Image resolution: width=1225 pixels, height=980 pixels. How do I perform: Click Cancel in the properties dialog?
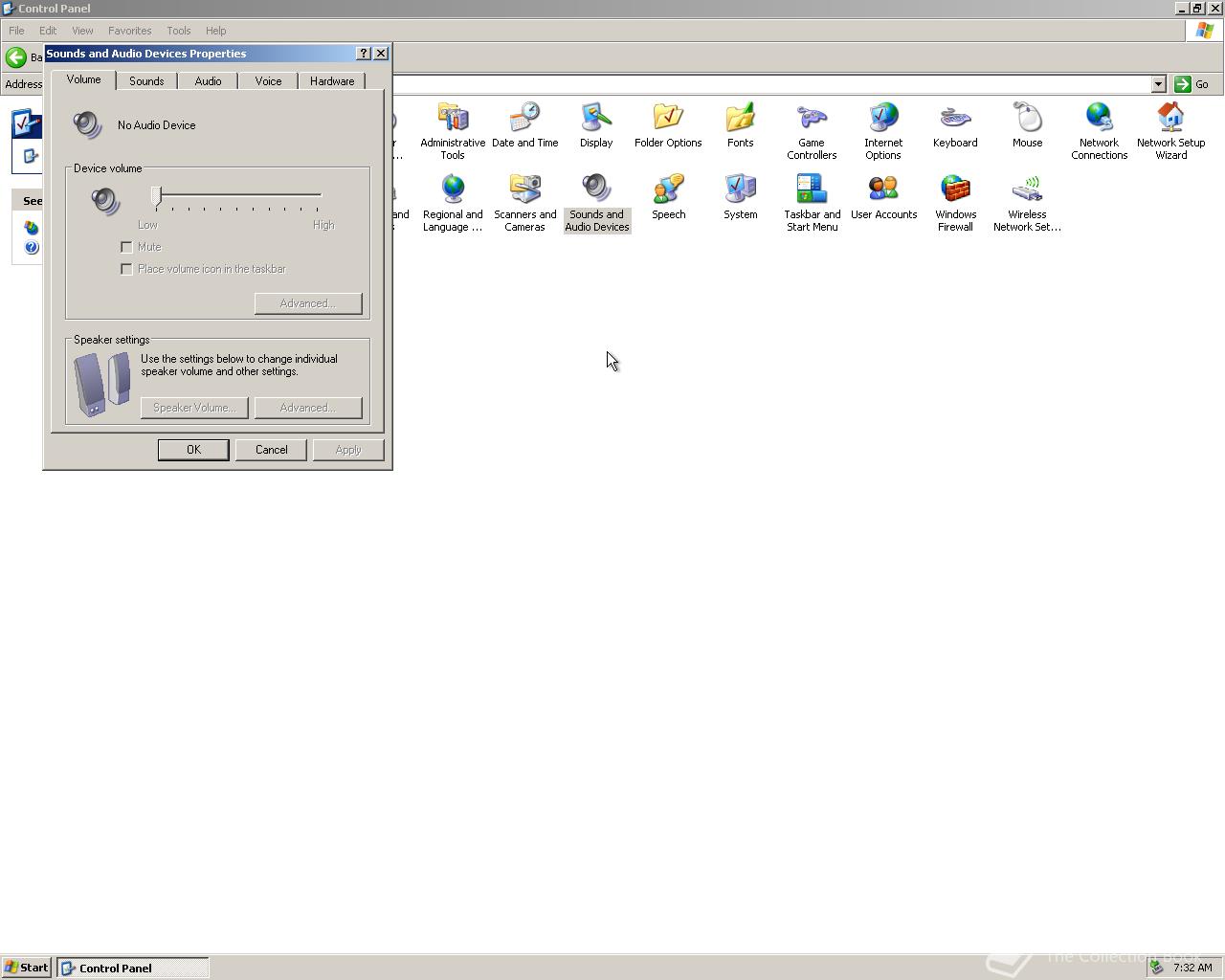coord(271,450)
